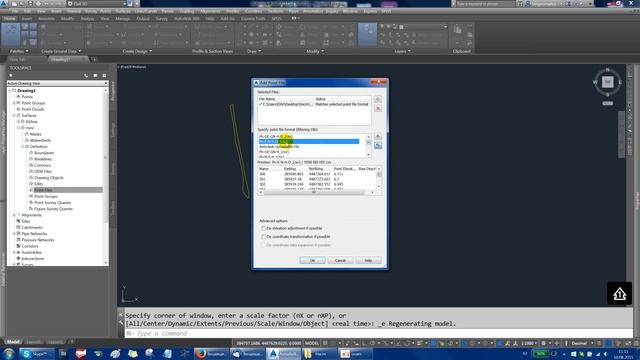Select Boundaries under Definition in Toolspace
This screenshot has height=360, width=640.
(44, 153)
